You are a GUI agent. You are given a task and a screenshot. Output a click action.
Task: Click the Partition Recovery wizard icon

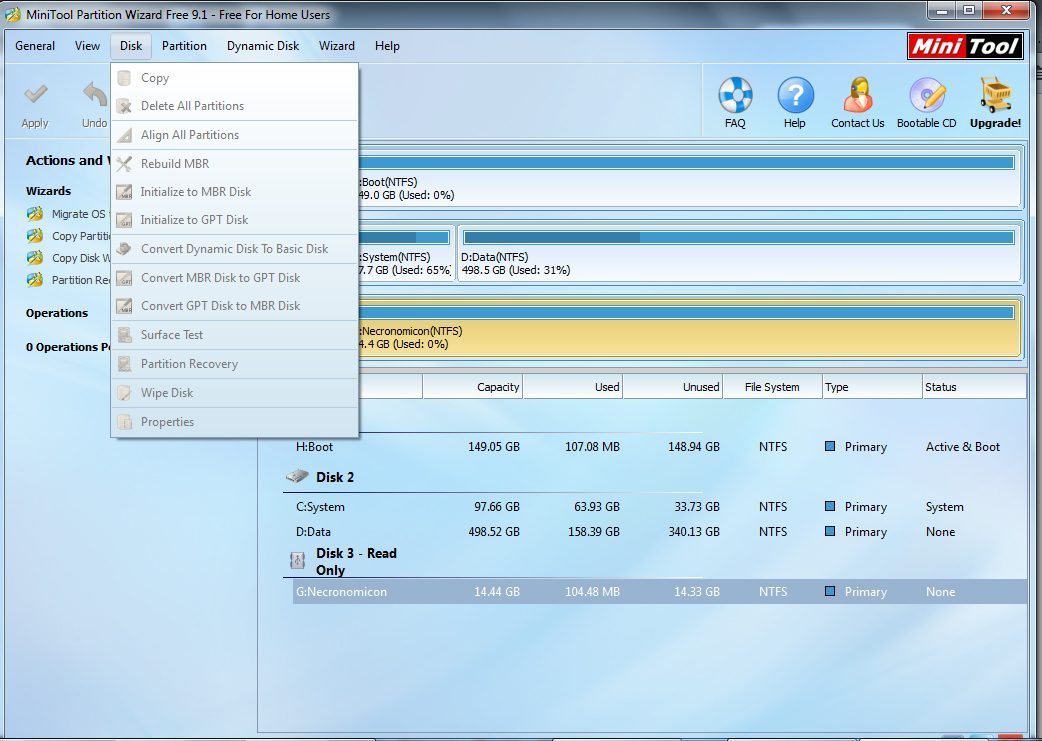click(x=35, y=280)
